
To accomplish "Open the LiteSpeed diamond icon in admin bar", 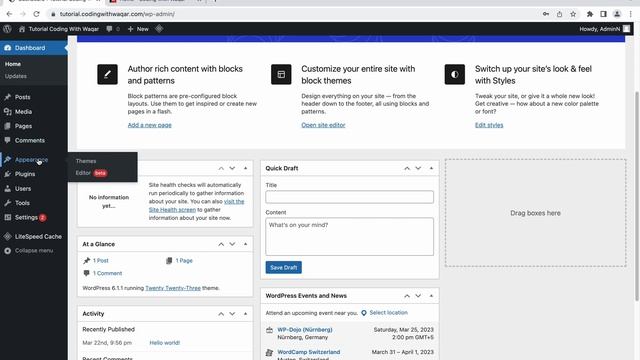I will click(x=159, y=29).
